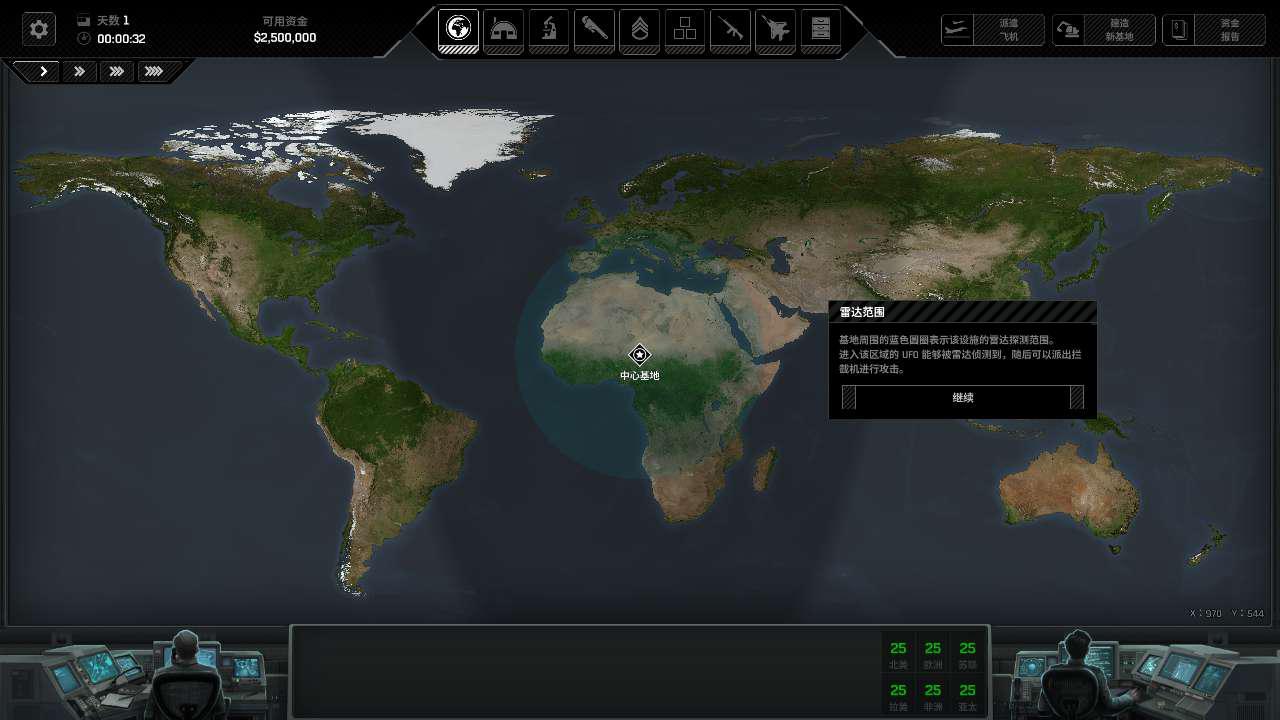Open the stores boxes screen
The height and width of the screenshot is (720, 1280).
click(685, 29)
